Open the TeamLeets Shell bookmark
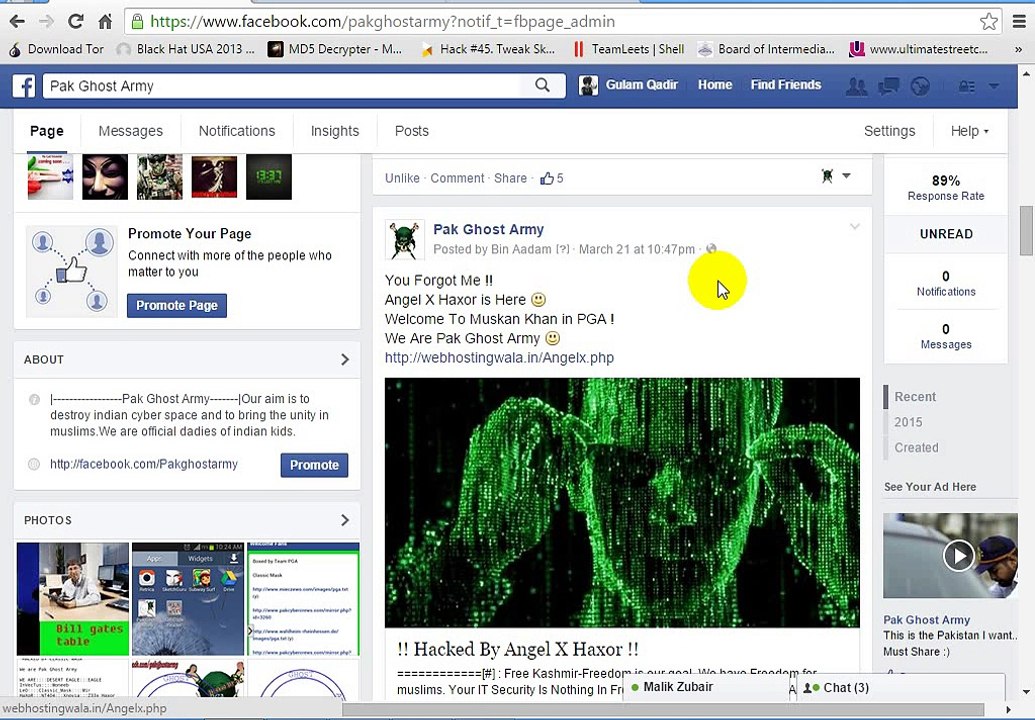1035x720 pixels. click(x=628, y=49)
